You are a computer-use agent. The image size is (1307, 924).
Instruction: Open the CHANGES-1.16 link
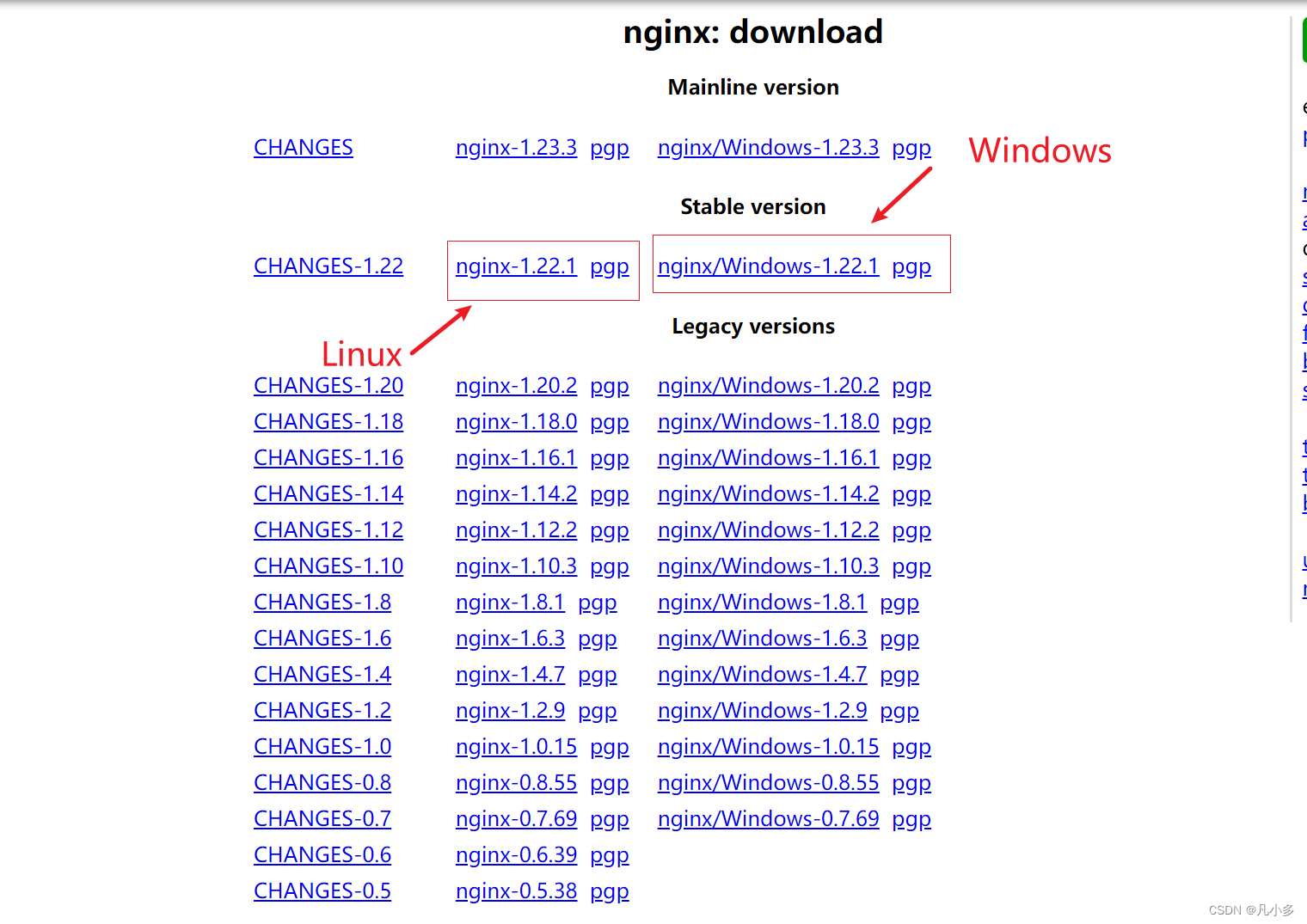328,458
